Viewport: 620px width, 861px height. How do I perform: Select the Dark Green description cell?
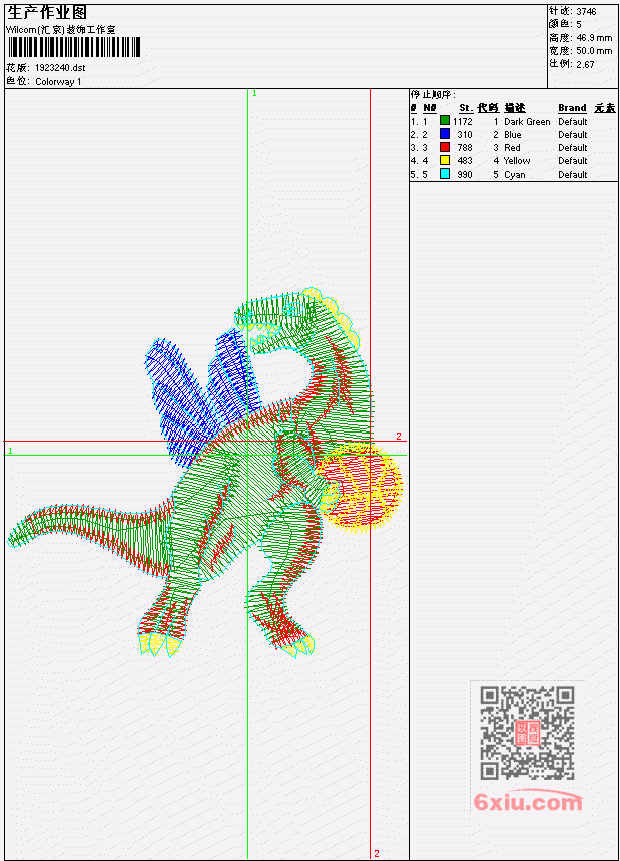click(x=527, y=121)
